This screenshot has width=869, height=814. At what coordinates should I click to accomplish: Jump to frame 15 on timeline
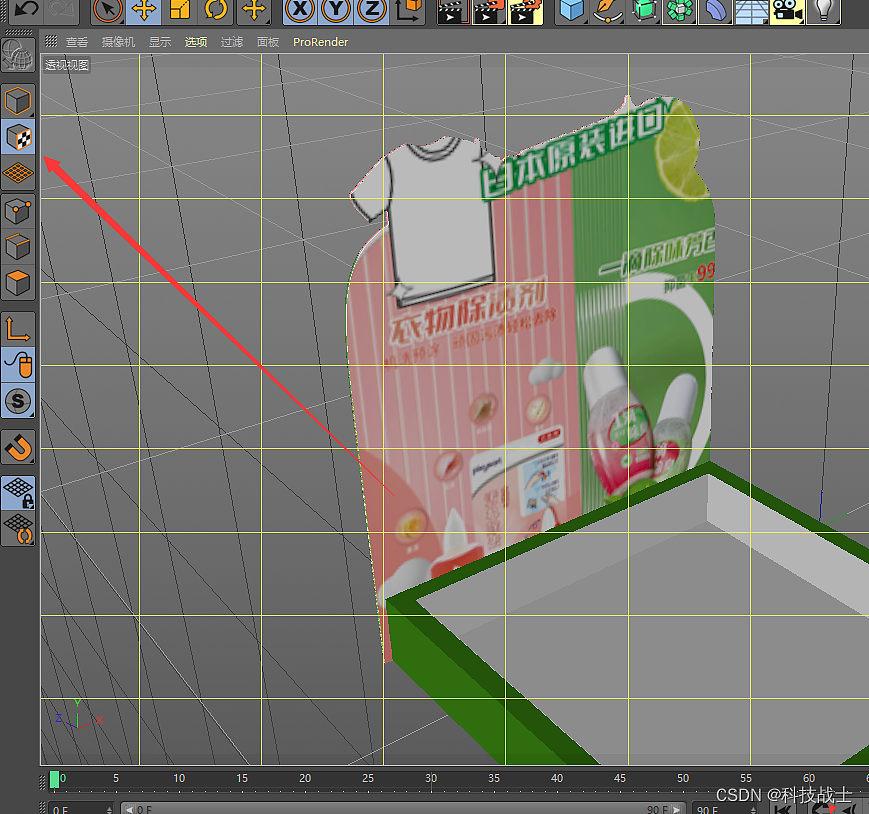(242, 779)
